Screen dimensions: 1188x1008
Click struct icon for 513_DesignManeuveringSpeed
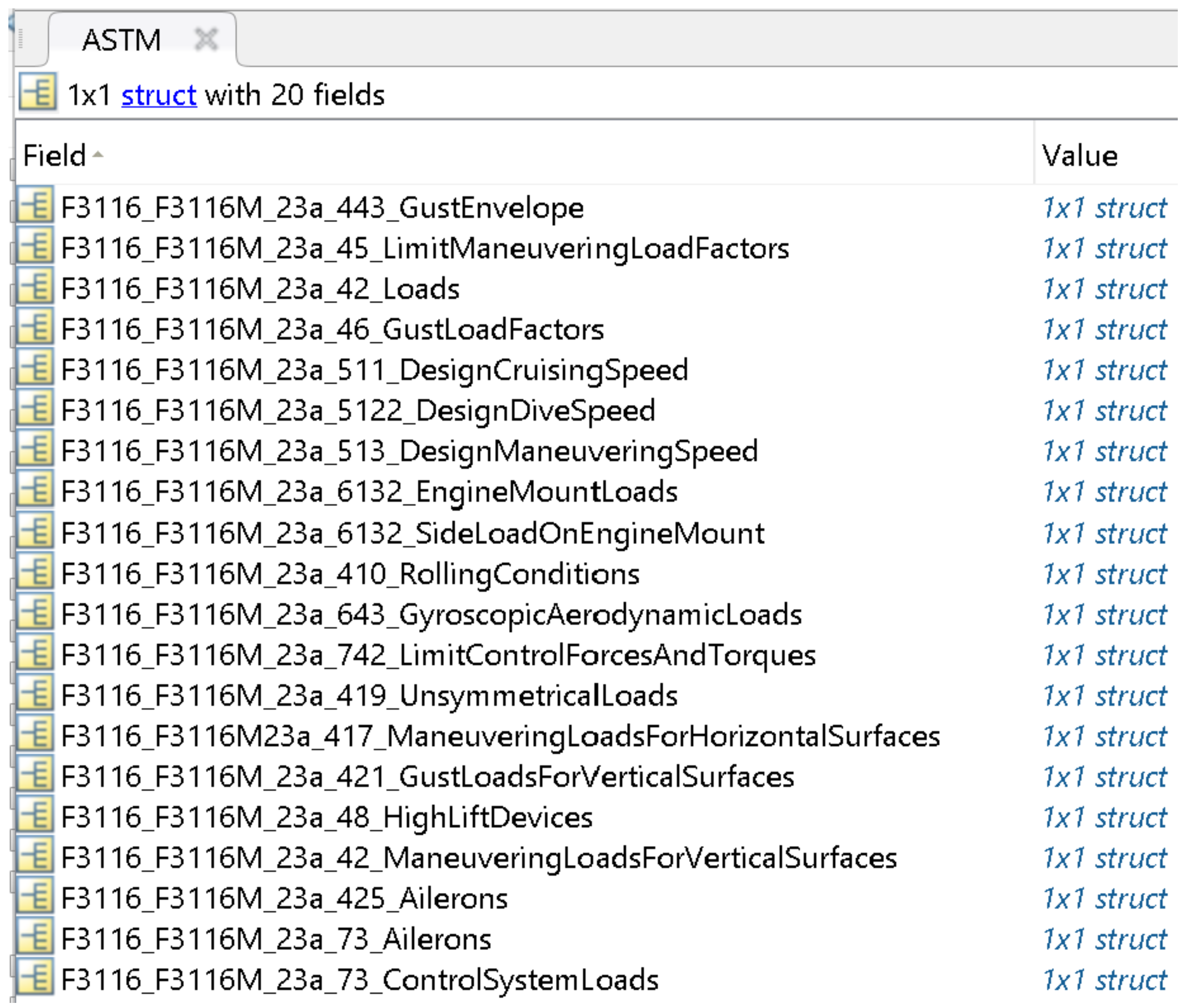tap(35, 448)
